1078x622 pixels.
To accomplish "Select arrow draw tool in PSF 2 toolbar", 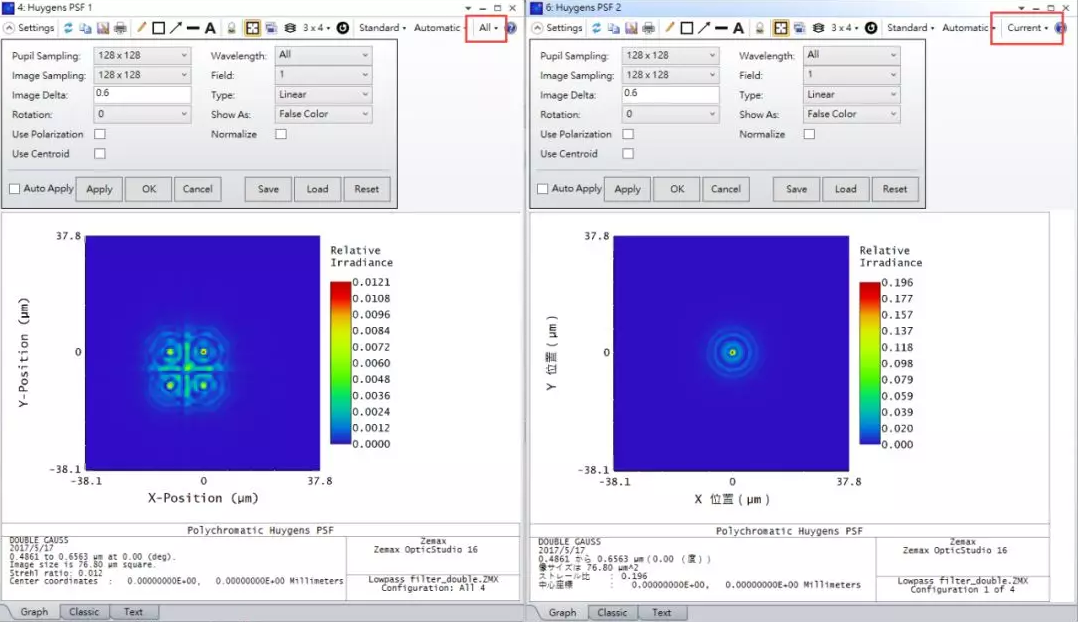I will click(x=704, y=28).
